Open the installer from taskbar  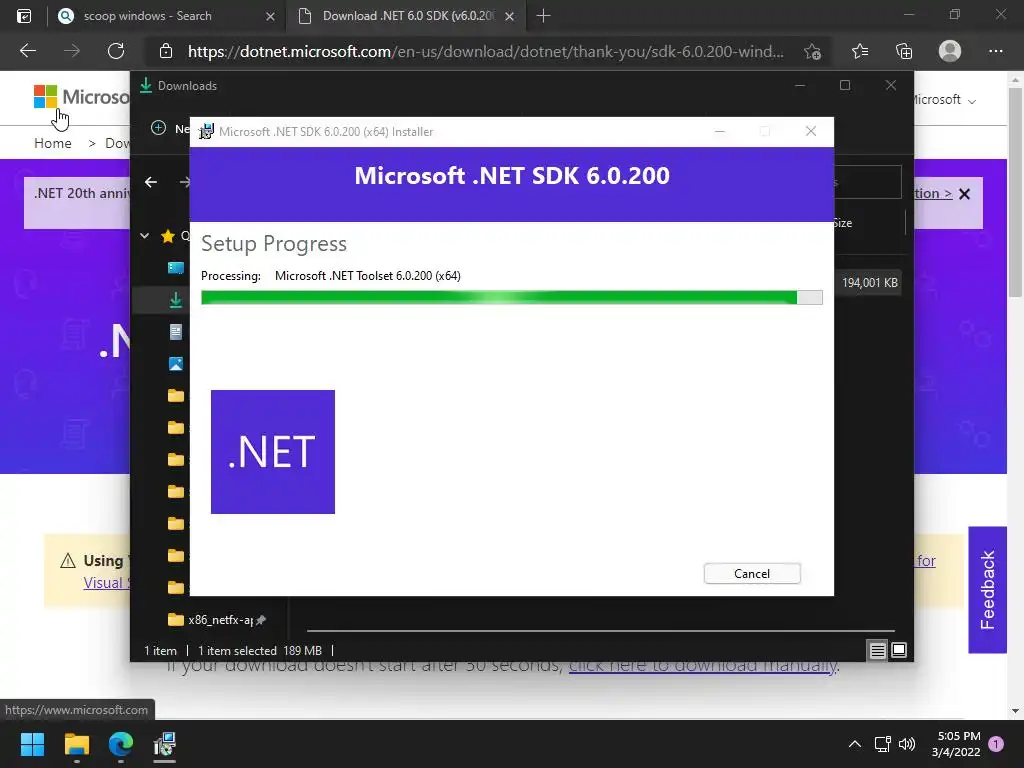[x=165, y=744]
